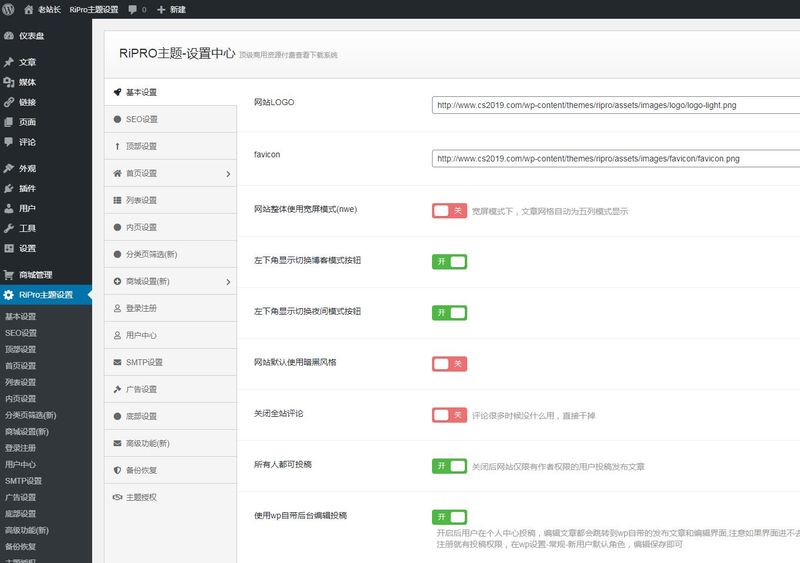The image size is (800, 563).
Task: Open the comments bubble icon in admin bar
Action: point(133,10)
